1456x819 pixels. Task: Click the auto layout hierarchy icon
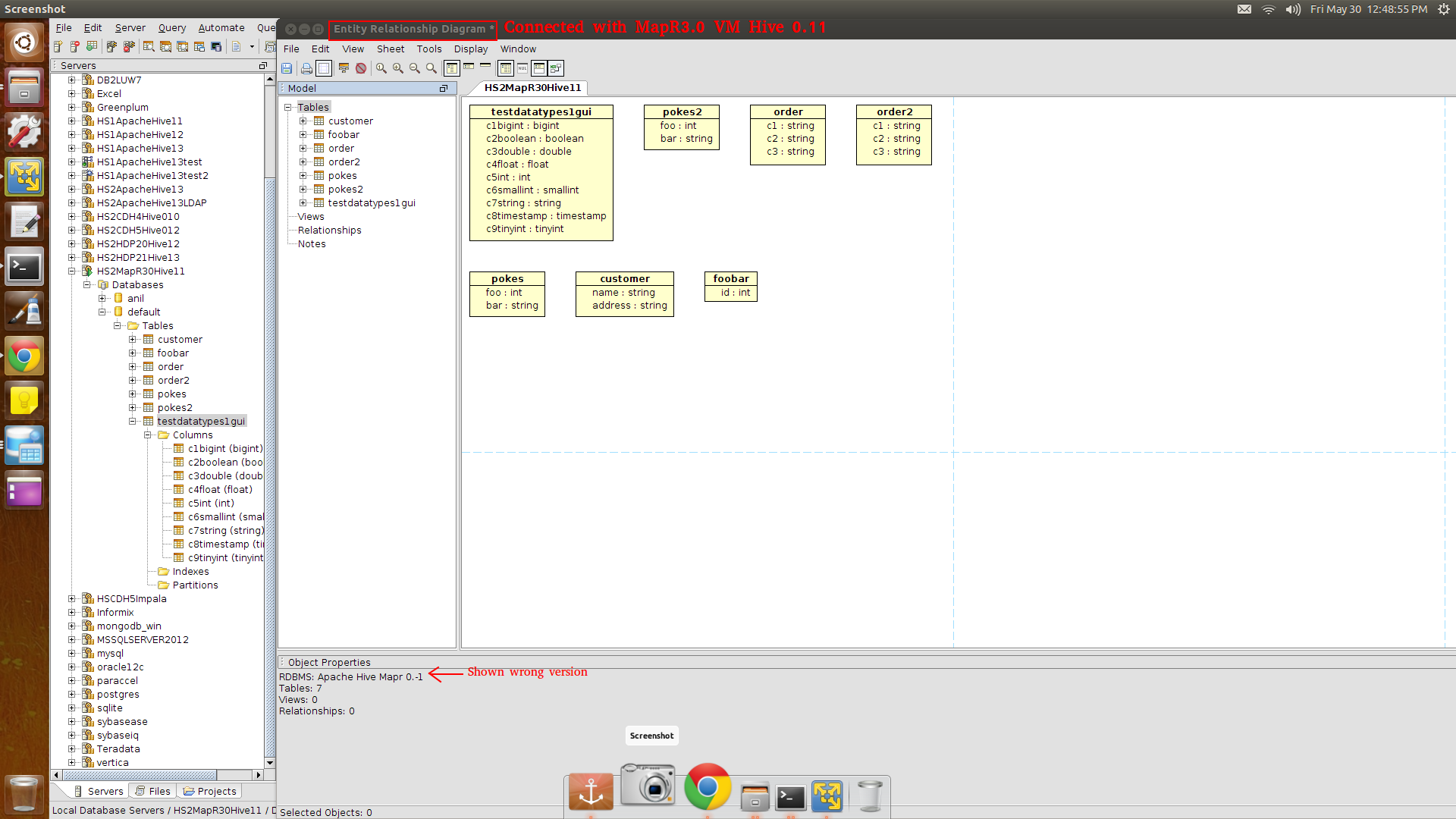(344, 68)
